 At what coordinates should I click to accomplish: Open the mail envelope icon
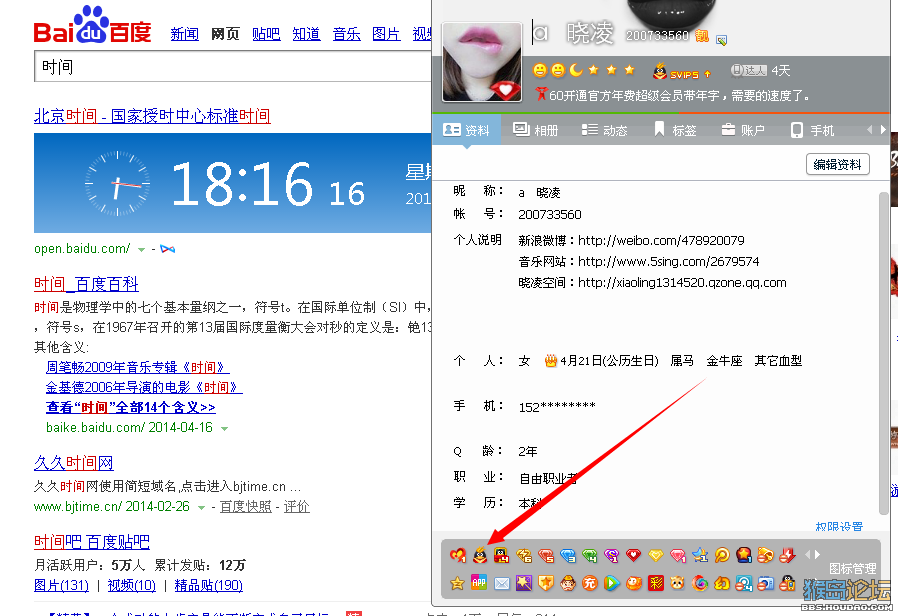pos(502,583)
